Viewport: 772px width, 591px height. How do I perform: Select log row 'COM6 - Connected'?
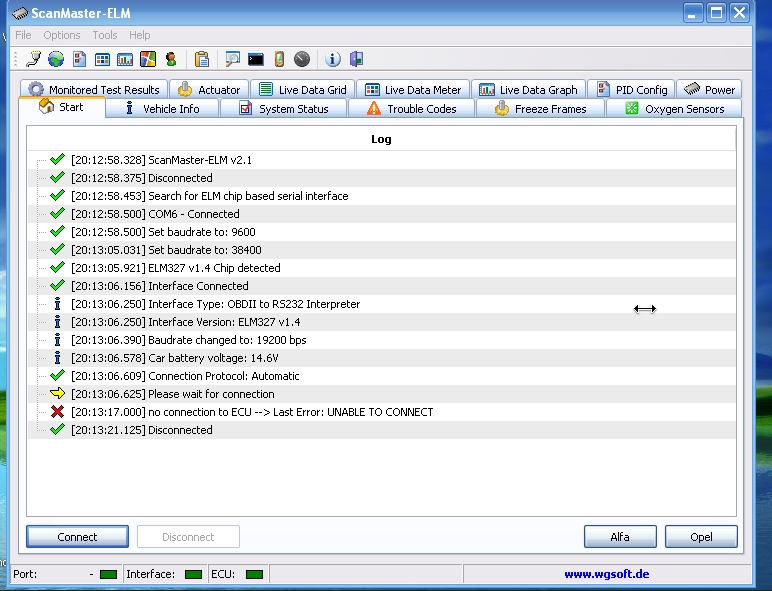click(382, 214)
